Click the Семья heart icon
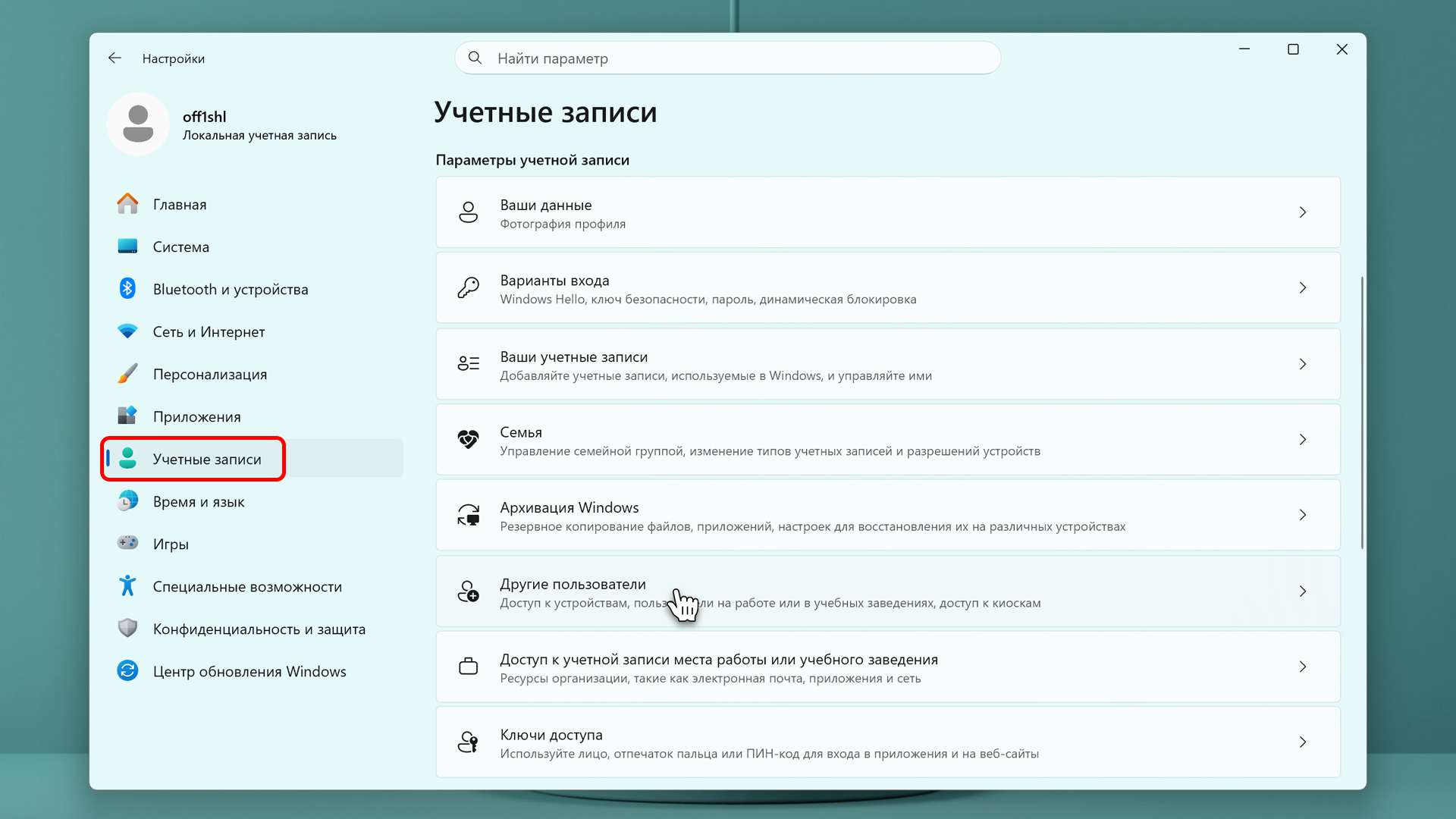The width and height of the screenshot is (1456, 819). 468,440
